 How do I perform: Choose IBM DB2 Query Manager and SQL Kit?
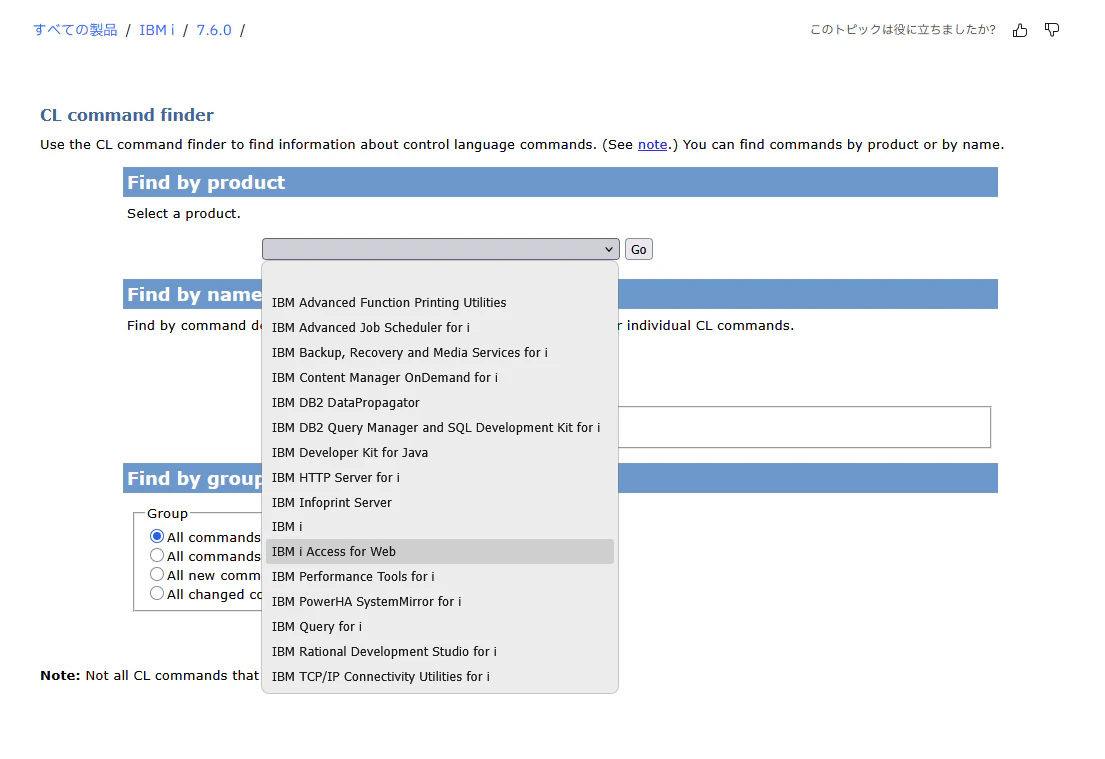[440, 427]
